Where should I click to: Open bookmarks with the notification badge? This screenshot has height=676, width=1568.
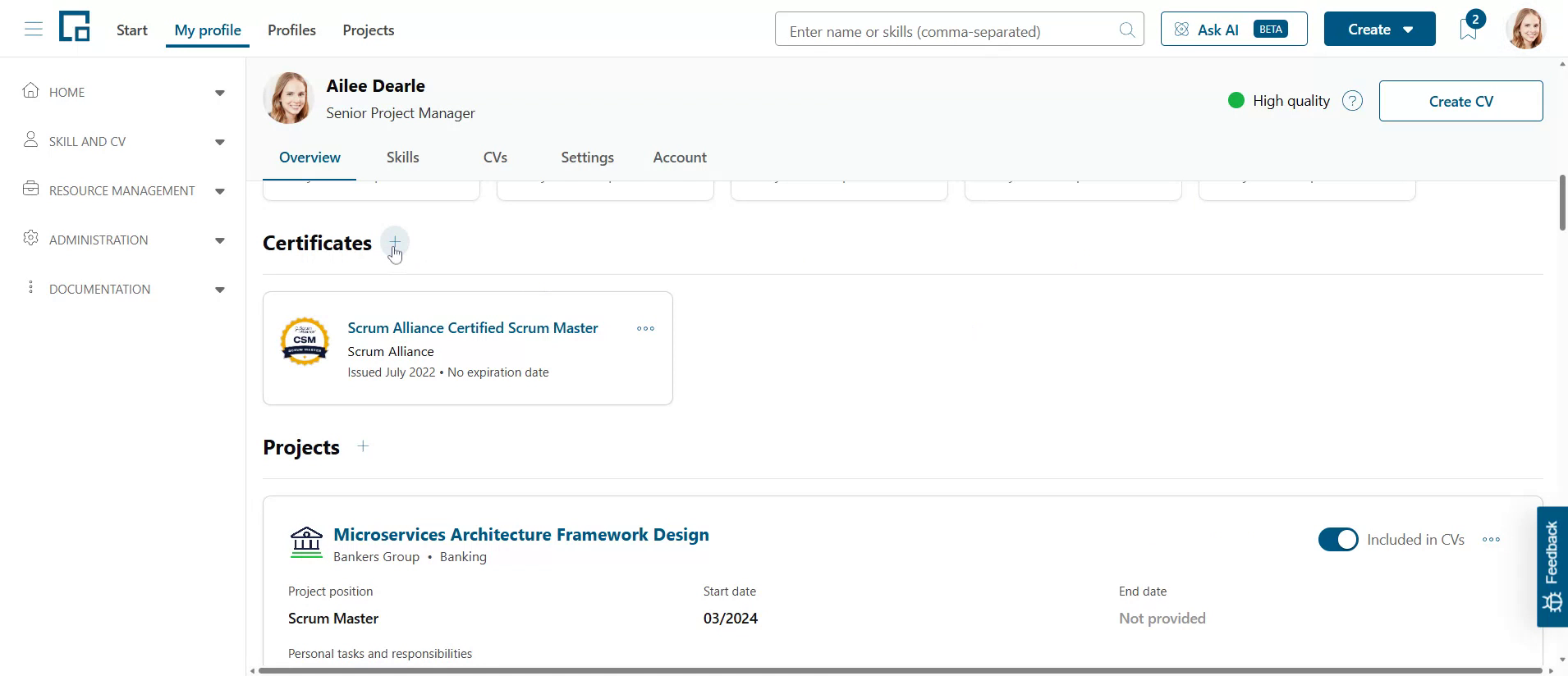pos(1469,29)
